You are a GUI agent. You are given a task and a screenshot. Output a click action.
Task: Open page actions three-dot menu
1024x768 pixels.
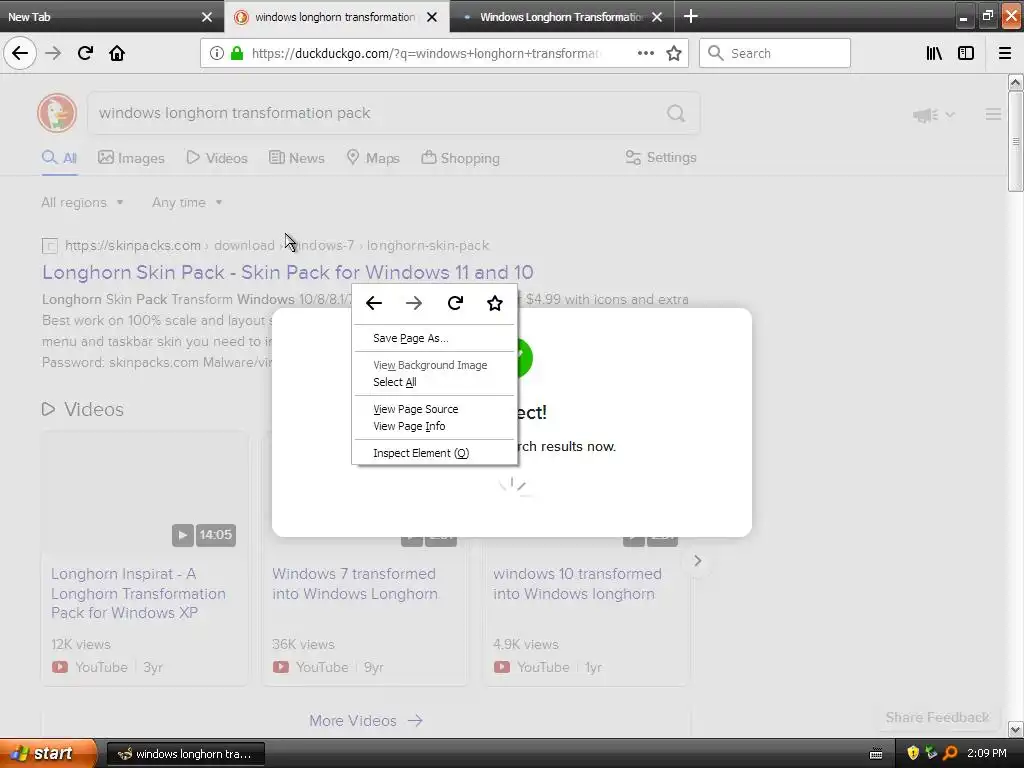pyautogui.click(x=645, y=53)
